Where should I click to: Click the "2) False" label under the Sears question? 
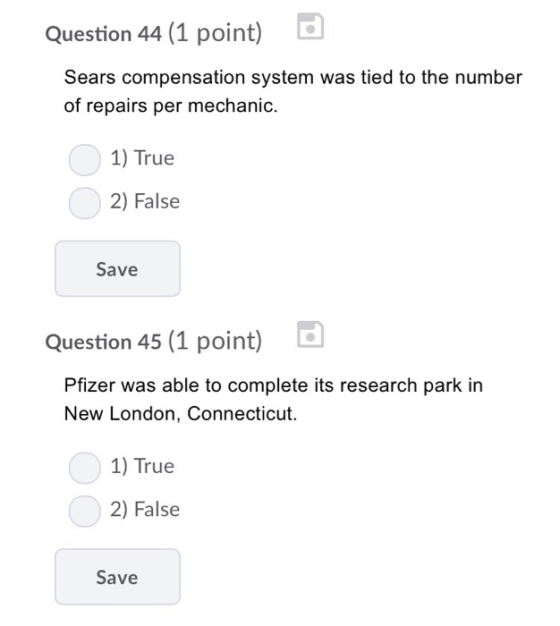coord(145,201)
